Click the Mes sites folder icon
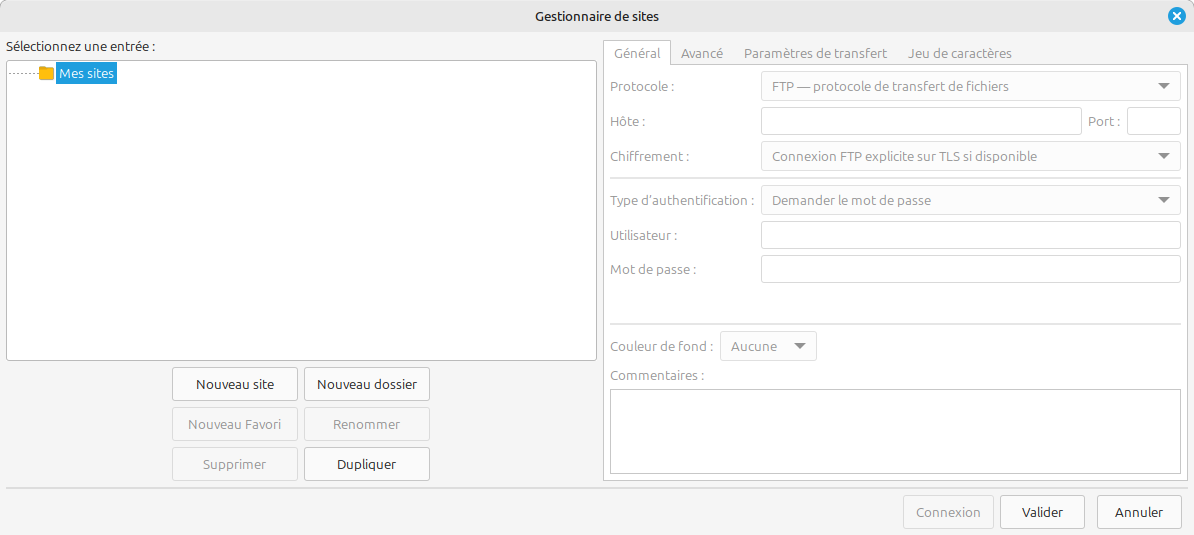Screen dimensions: 1194x535 click(x=46, y=74)
